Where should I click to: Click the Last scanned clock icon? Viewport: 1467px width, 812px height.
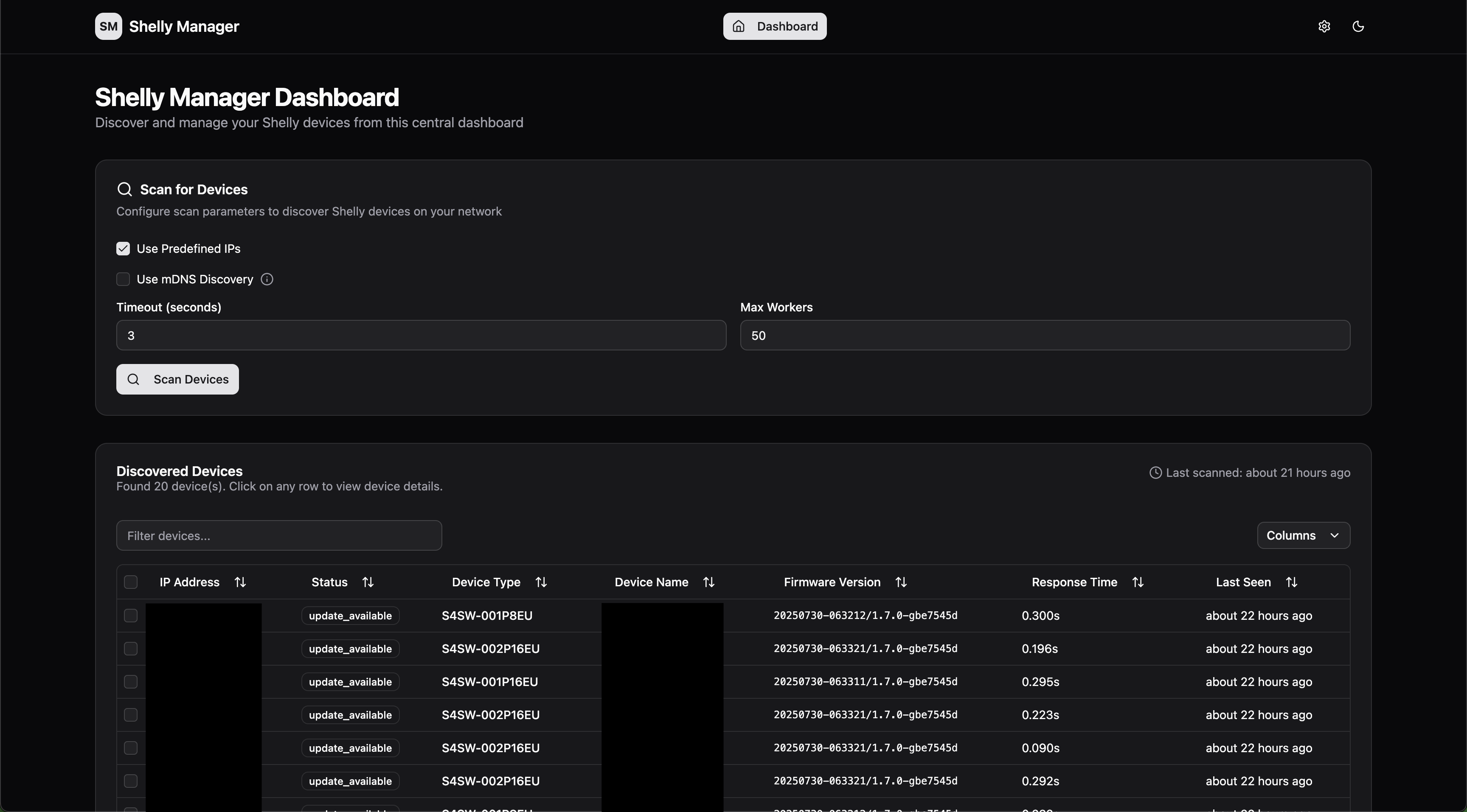click(x=1155, y=473)
